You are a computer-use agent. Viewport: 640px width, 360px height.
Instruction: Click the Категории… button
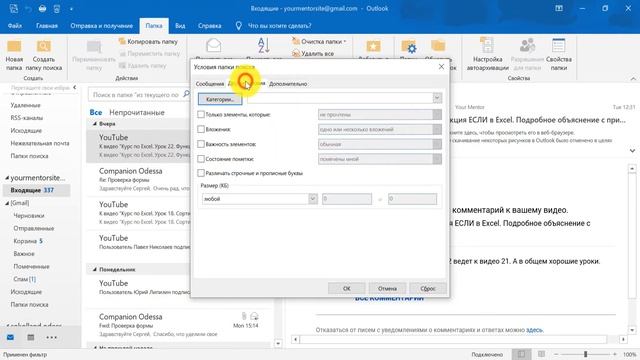(220, 99)
